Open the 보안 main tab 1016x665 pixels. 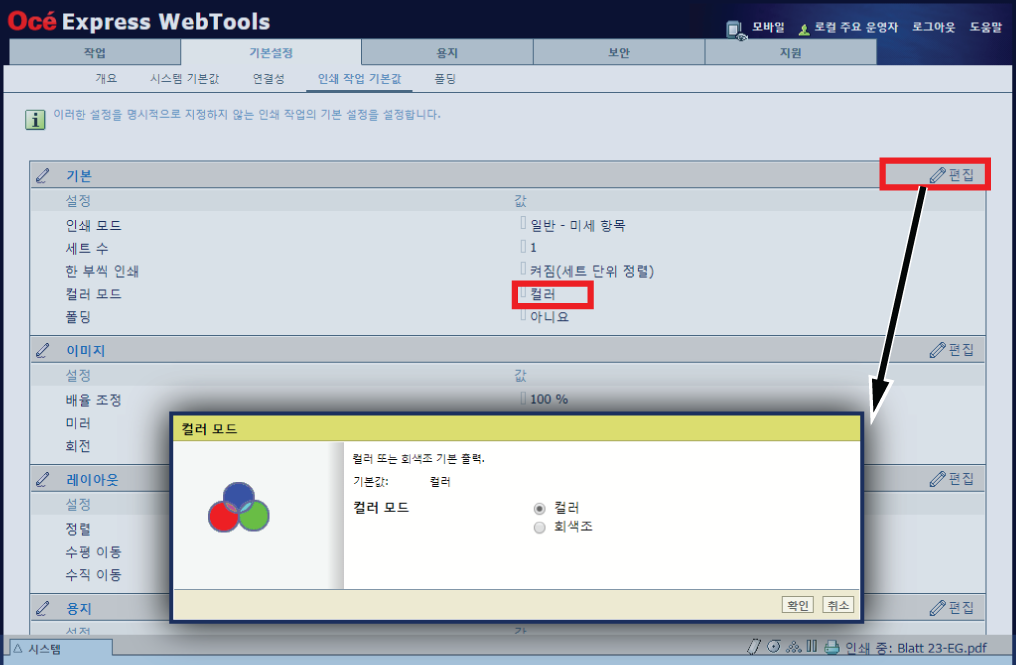click(619, 52)
